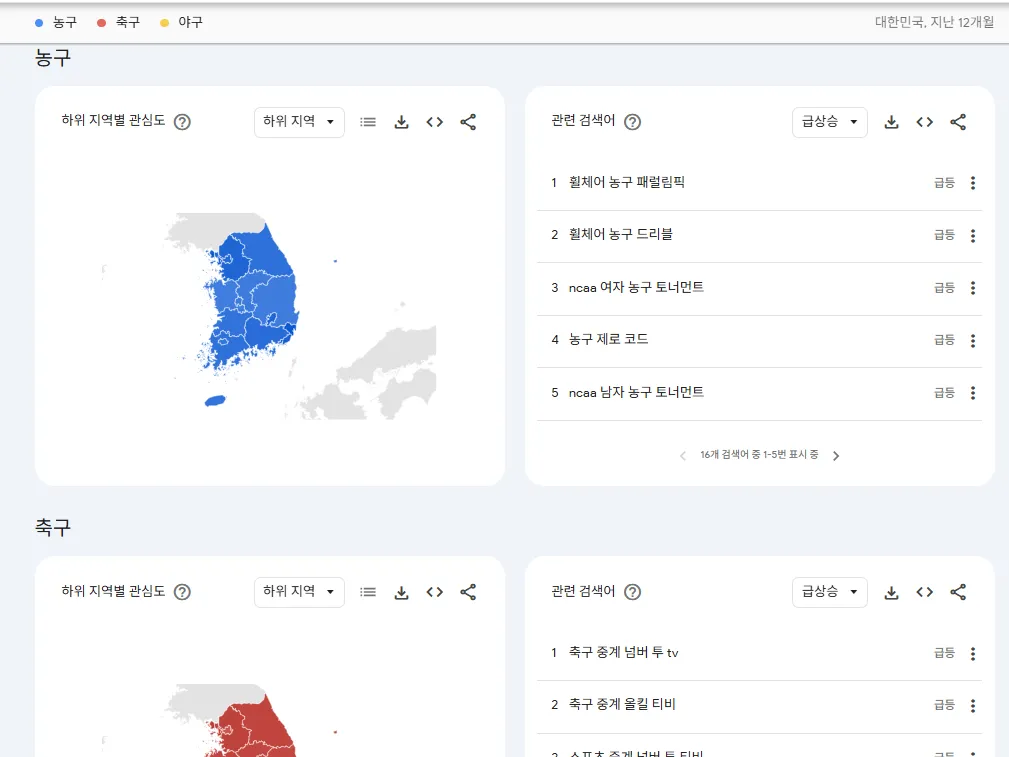Open 급상승 dropdown in soccer queries card

[829, 592]
